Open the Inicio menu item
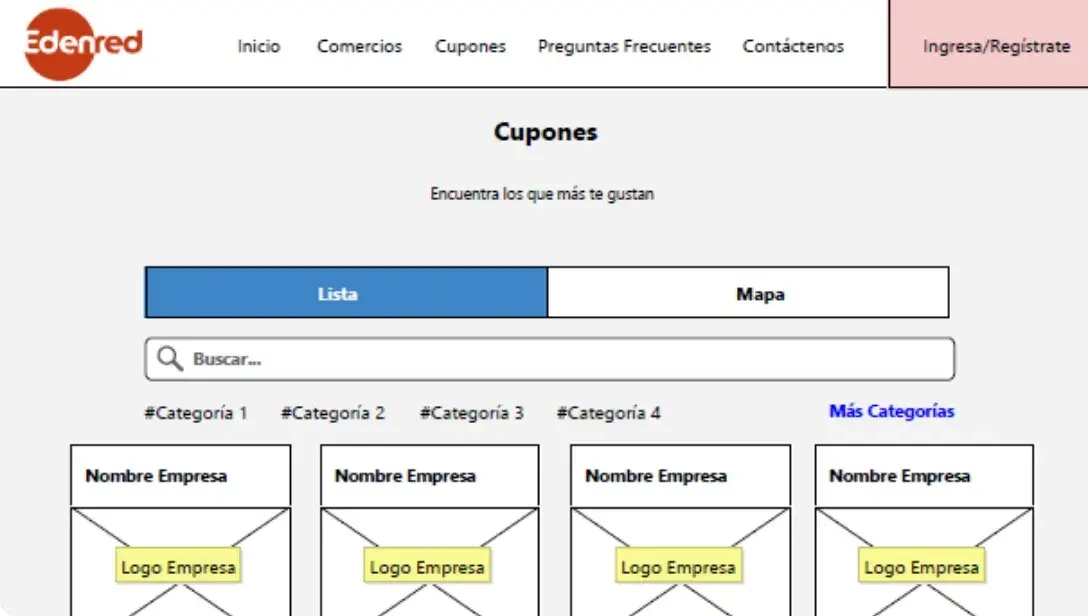 (x=259, y=46)
